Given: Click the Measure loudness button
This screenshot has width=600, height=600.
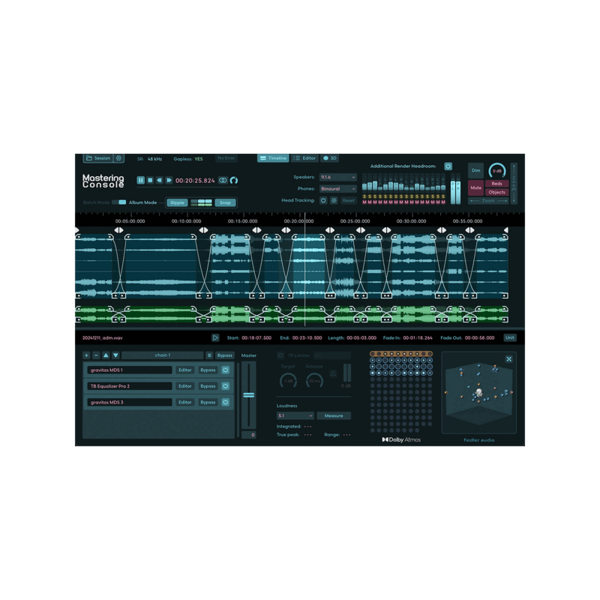Looking at the screenshot, I should [334, 416].
